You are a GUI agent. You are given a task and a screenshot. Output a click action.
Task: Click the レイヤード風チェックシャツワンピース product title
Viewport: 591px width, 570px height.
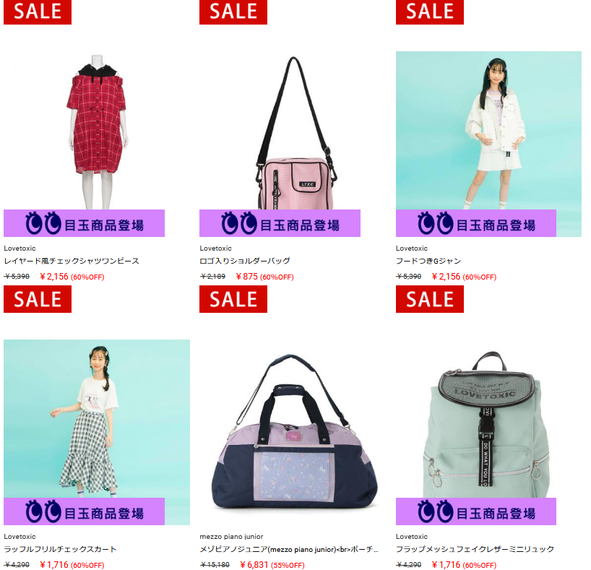72,261
